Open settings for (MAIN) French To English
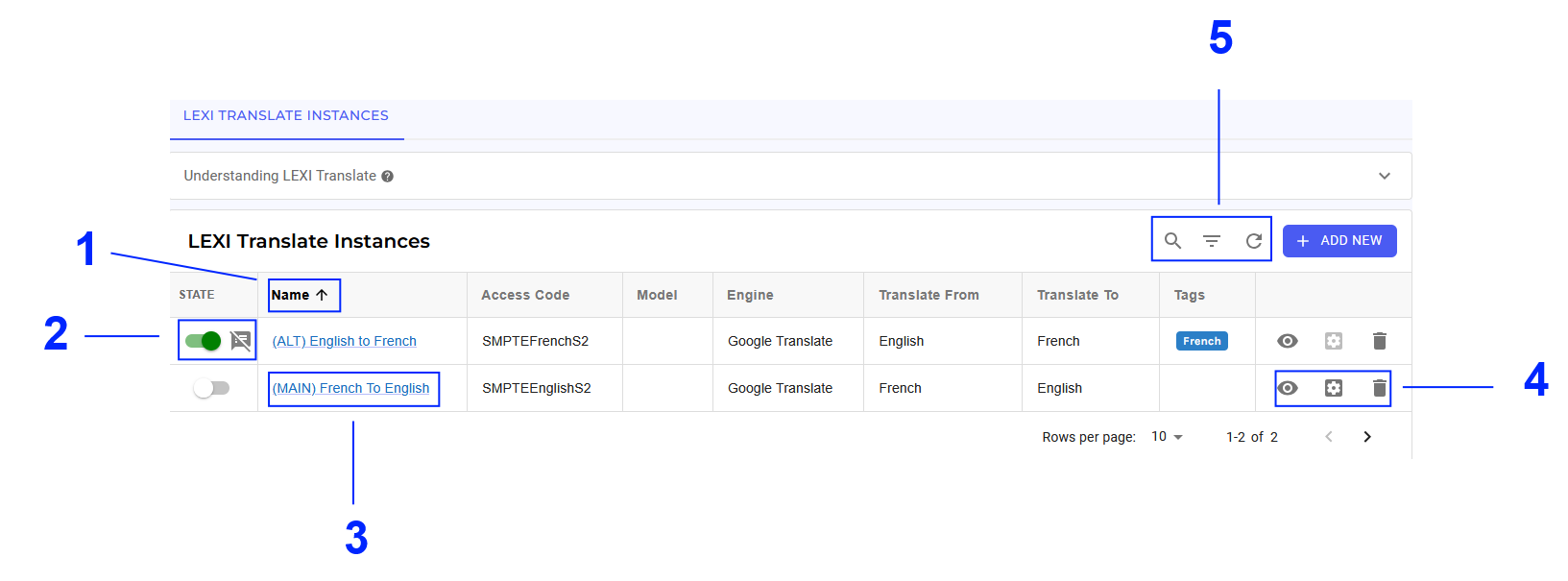 1334,388
